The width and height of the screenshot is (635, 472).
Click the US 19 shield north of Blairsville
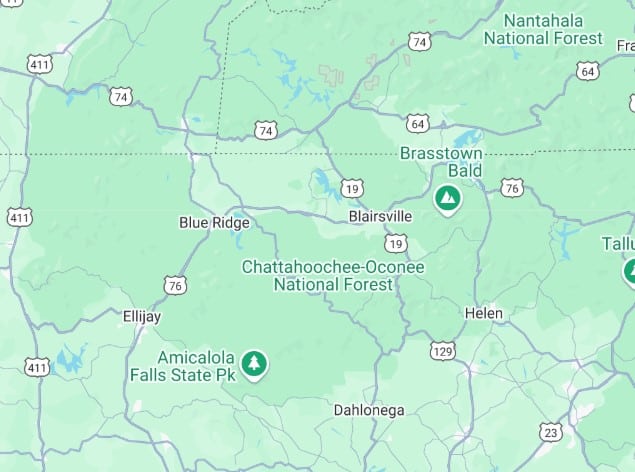click(x=352, y=189)
